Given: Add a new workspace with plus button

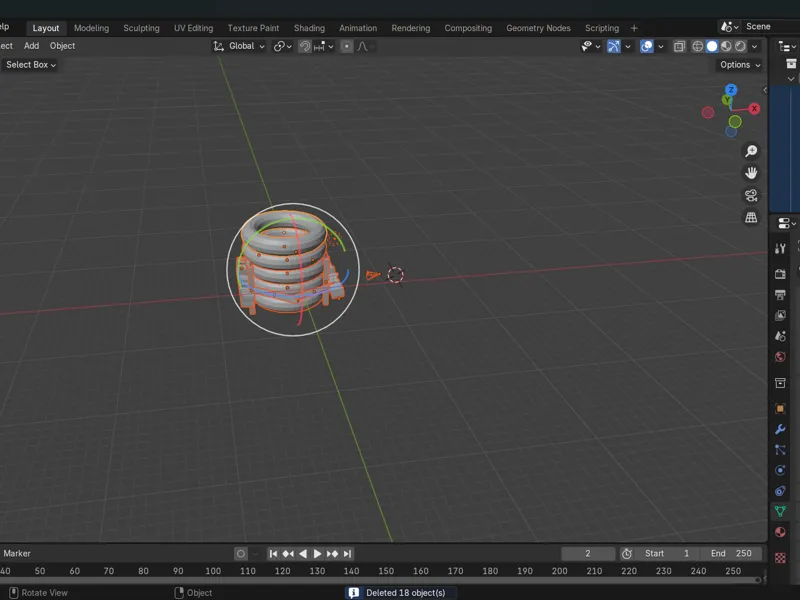Looking at the screenshot, I should point(634,28).
